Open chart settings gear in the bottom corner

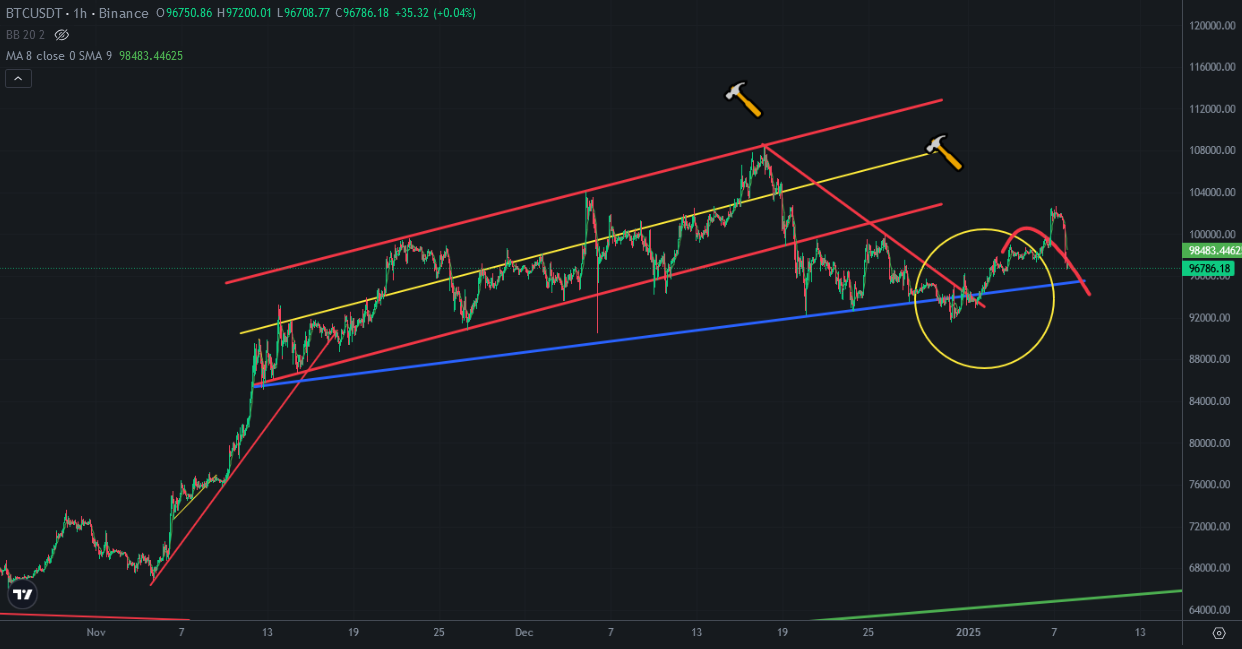(x=1218, y=633)
